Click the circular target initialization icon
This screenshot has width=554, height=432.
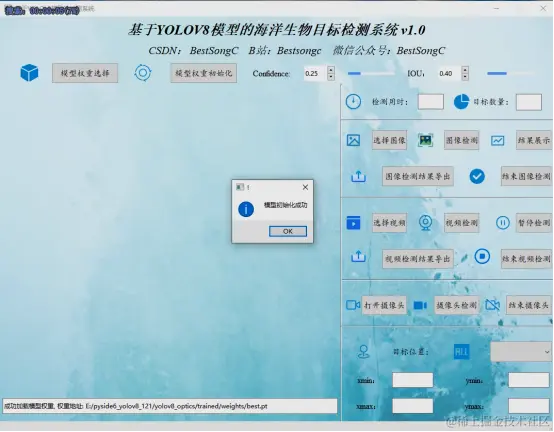point(143,73)
